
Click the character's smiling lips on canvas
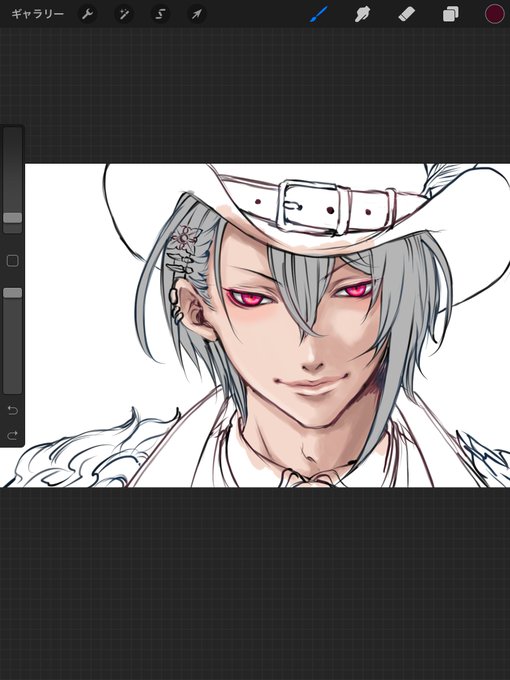tap(309, 385)
